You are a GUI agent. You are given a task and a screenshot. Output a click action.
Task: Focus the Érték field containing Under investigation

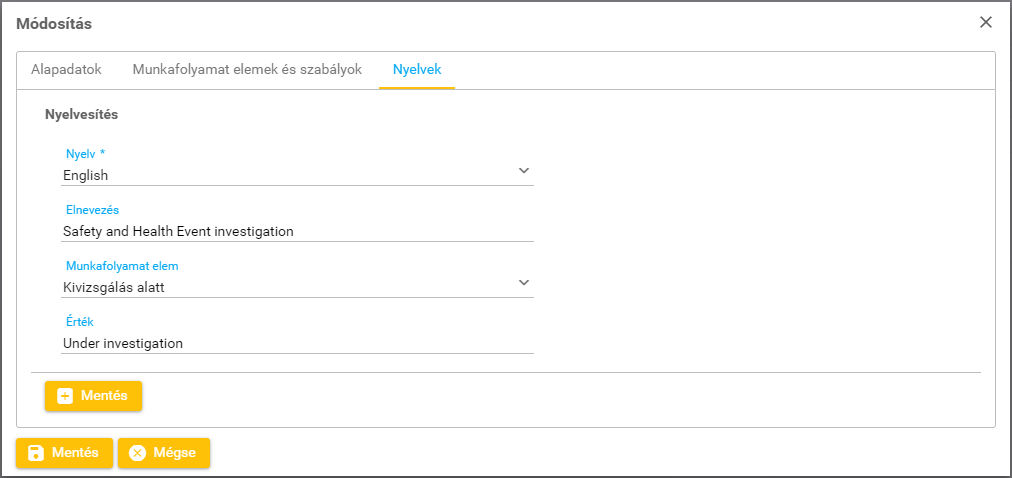pos(297,343)
